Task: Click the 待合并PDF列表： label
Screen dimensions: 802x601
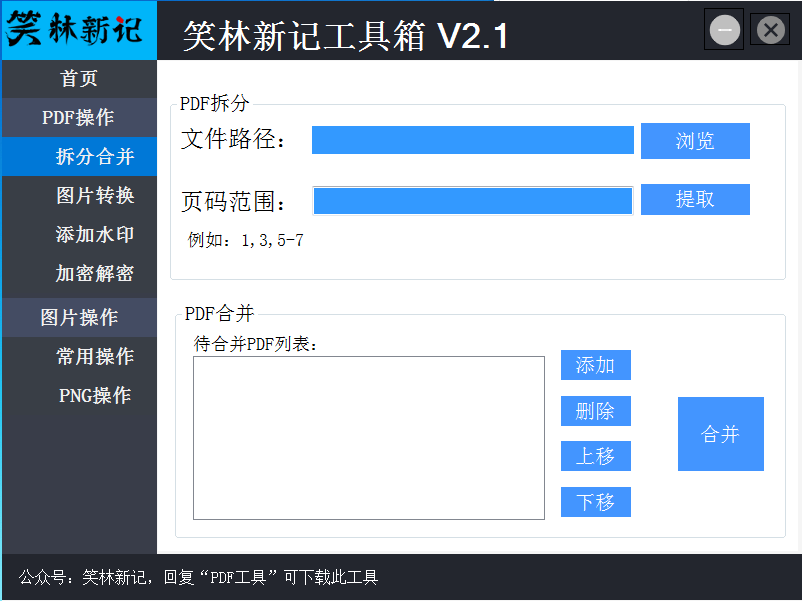Action: (256, 344)
